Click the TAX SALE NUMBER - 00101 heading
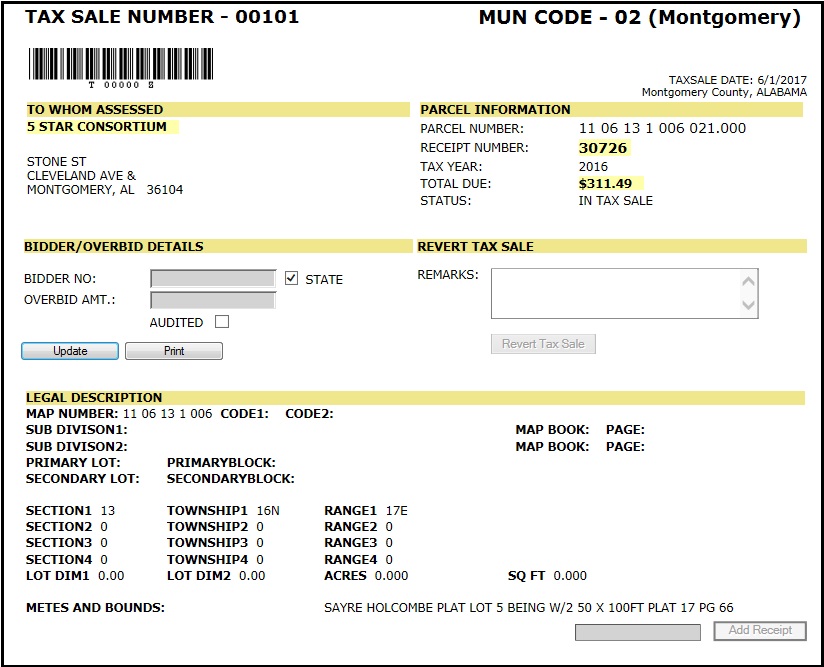Screen dimensions: 824x667 pyautogui.click(x=162, y=18)
